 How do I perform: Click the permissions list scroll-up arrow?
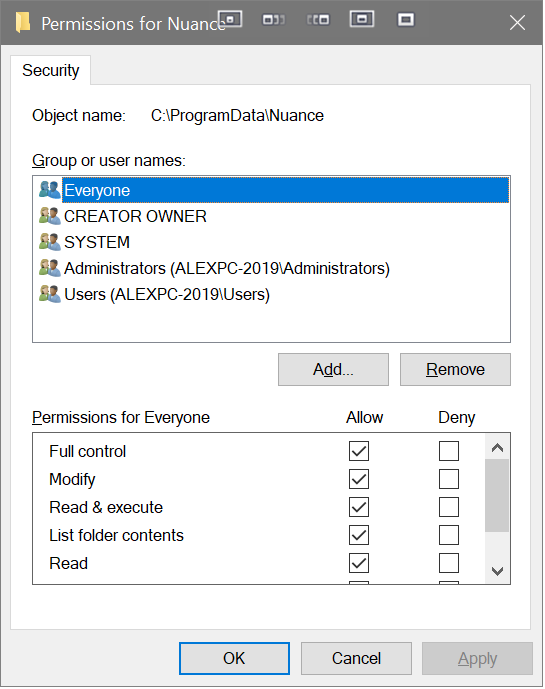[497, 447]
